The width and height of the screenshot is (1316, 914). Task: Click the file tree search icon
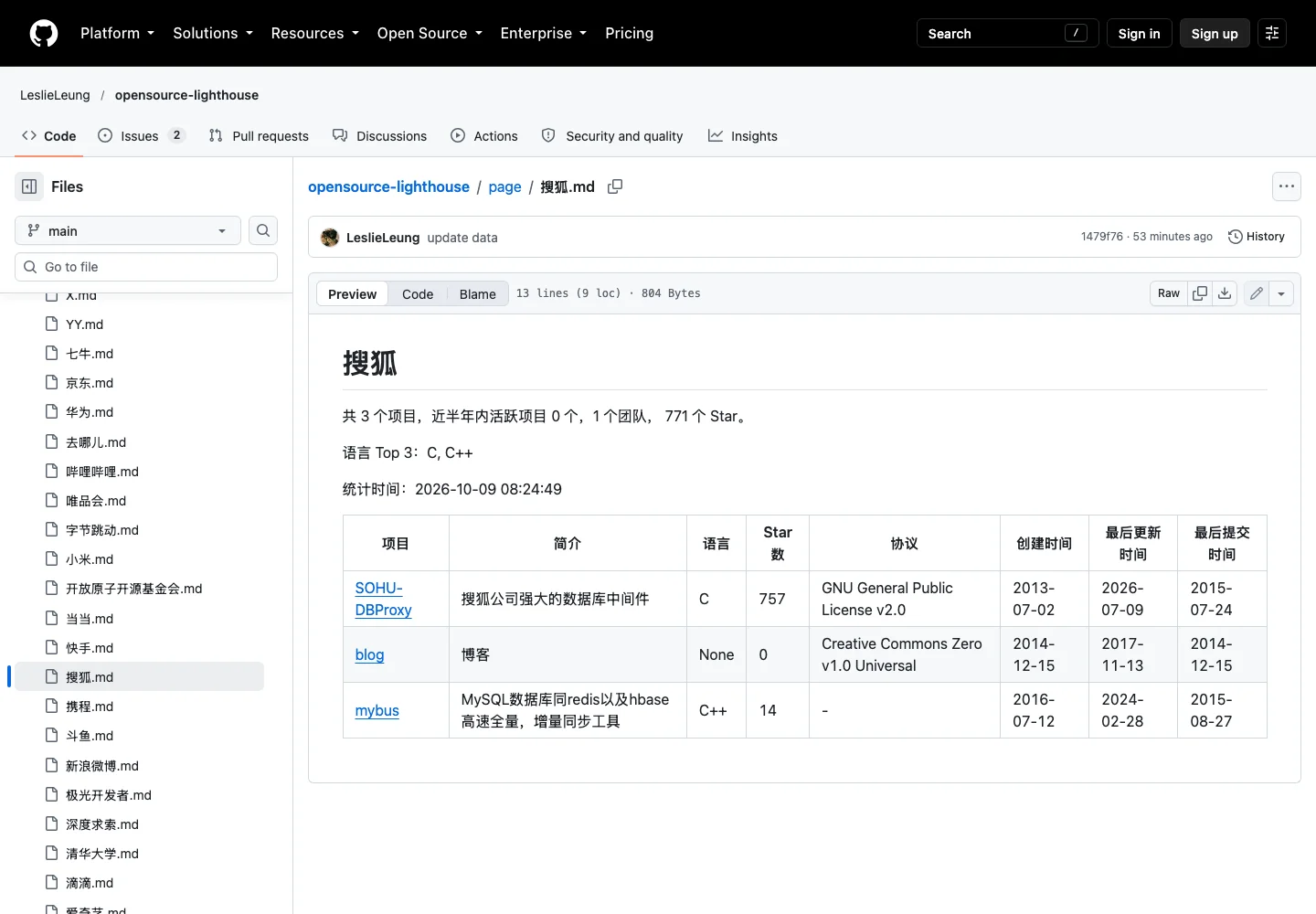[263, 230]
